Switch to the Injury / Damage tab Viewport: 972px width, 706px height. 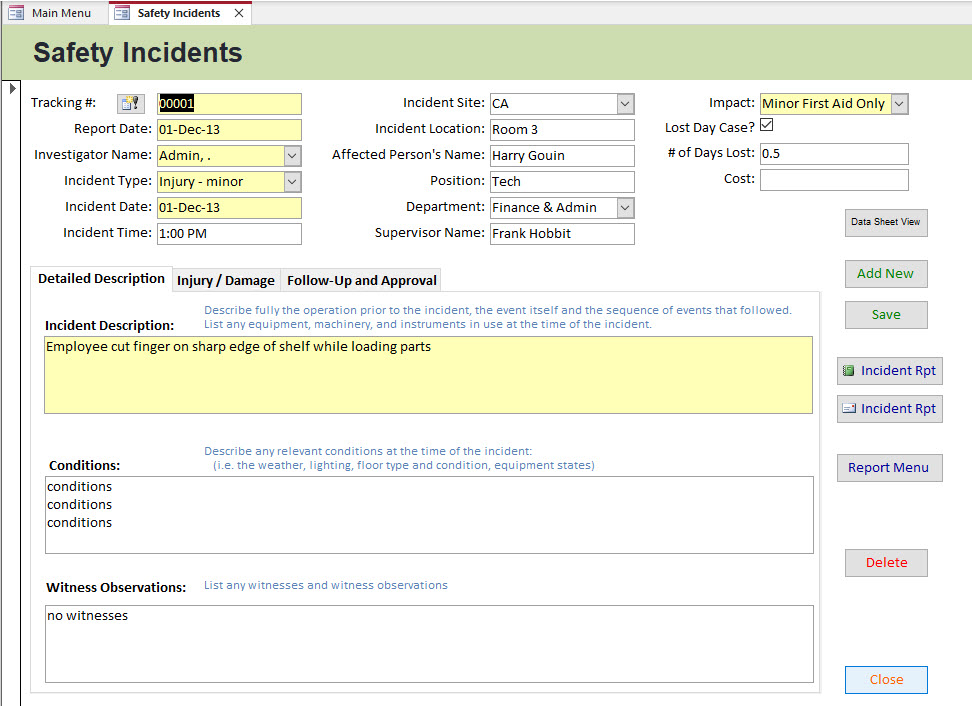(226, 281)
